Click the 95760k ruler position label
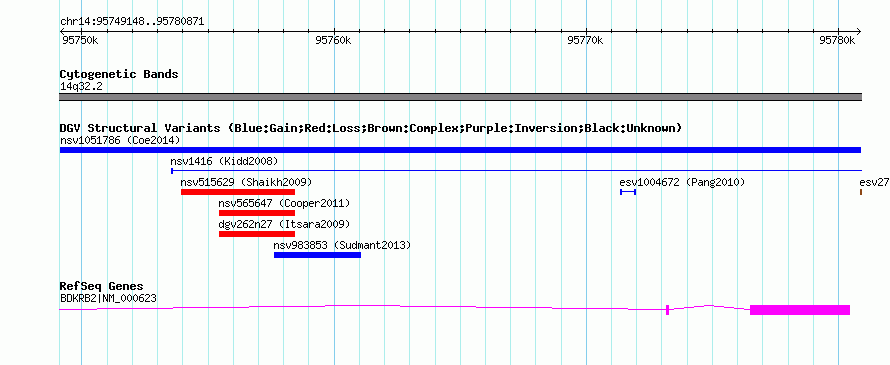This screenshot has width=890, height=365. [x=333, y=40]
